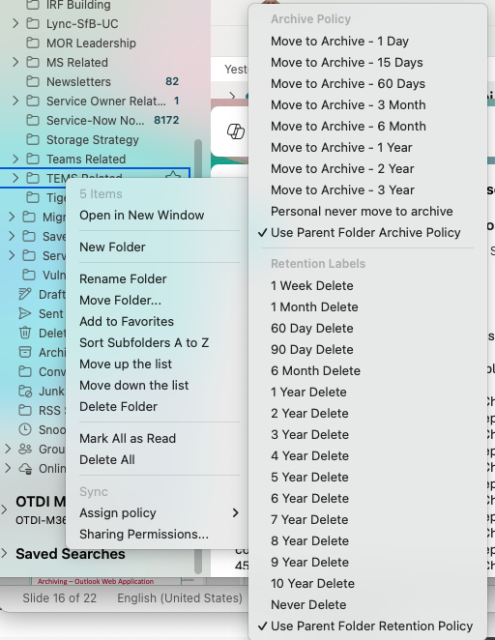This screenshot has height=640, width=495.
Task: Select Move to Archive - 60 Days
Action: (x=348, y=83)
